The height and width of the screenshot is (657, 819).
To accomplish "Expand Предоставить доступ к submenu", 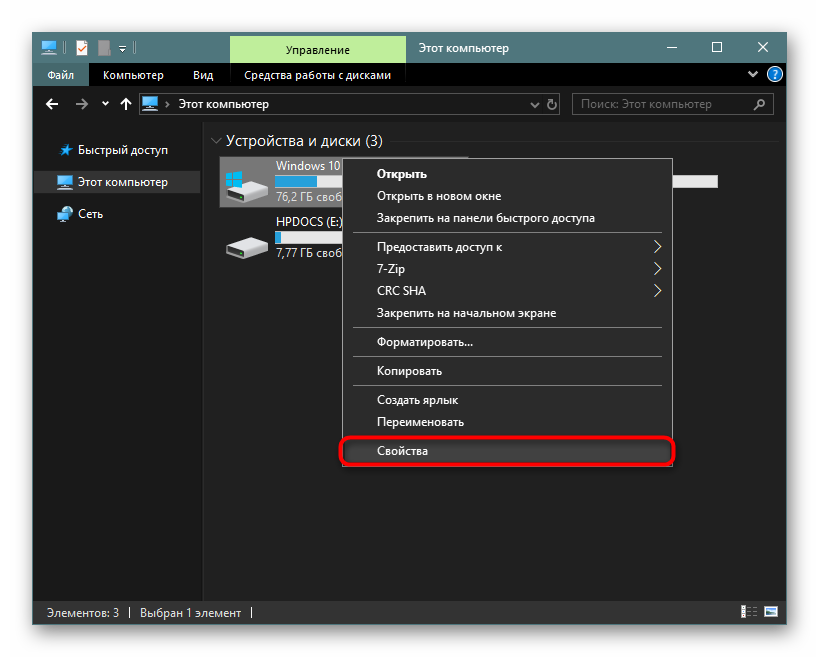I will (507, 247).
